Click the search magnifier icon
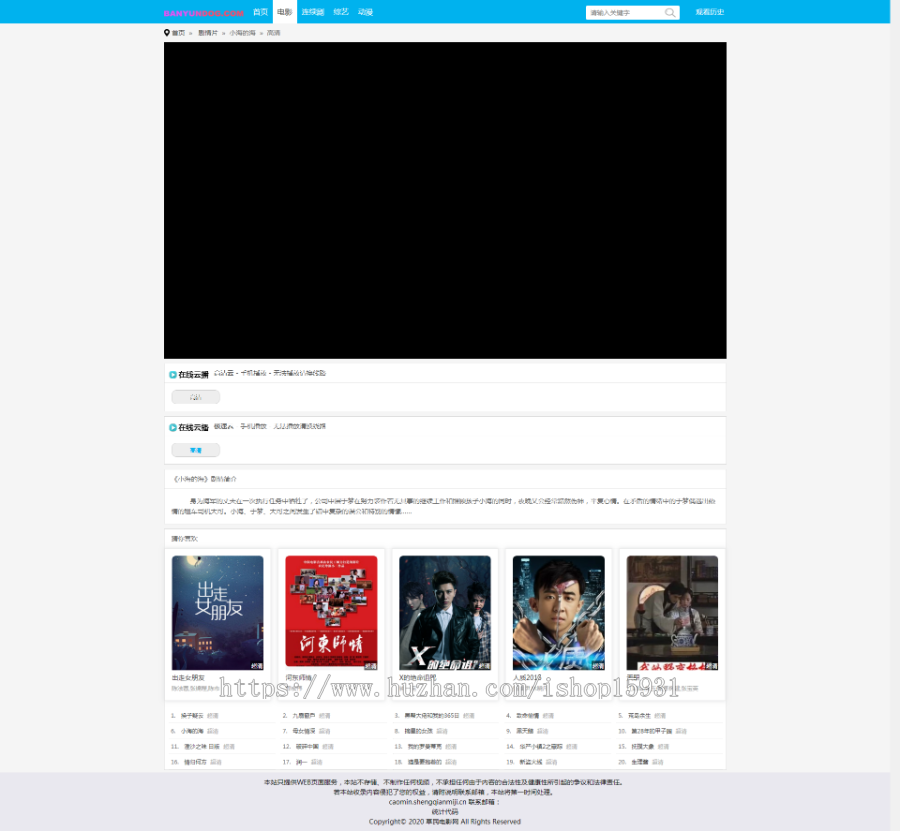This screenshot has height=831, width=900. coord(670,13)
